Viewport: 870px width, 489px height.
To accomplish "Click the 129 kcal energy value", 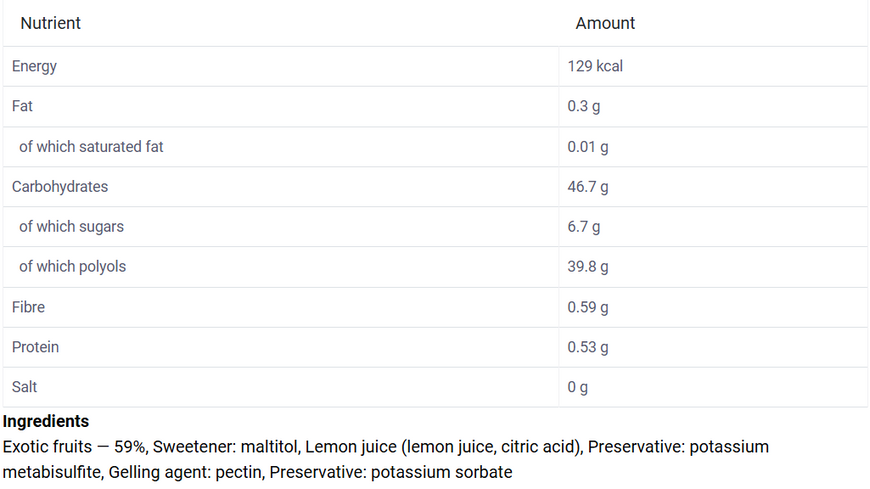I will 595,66.
